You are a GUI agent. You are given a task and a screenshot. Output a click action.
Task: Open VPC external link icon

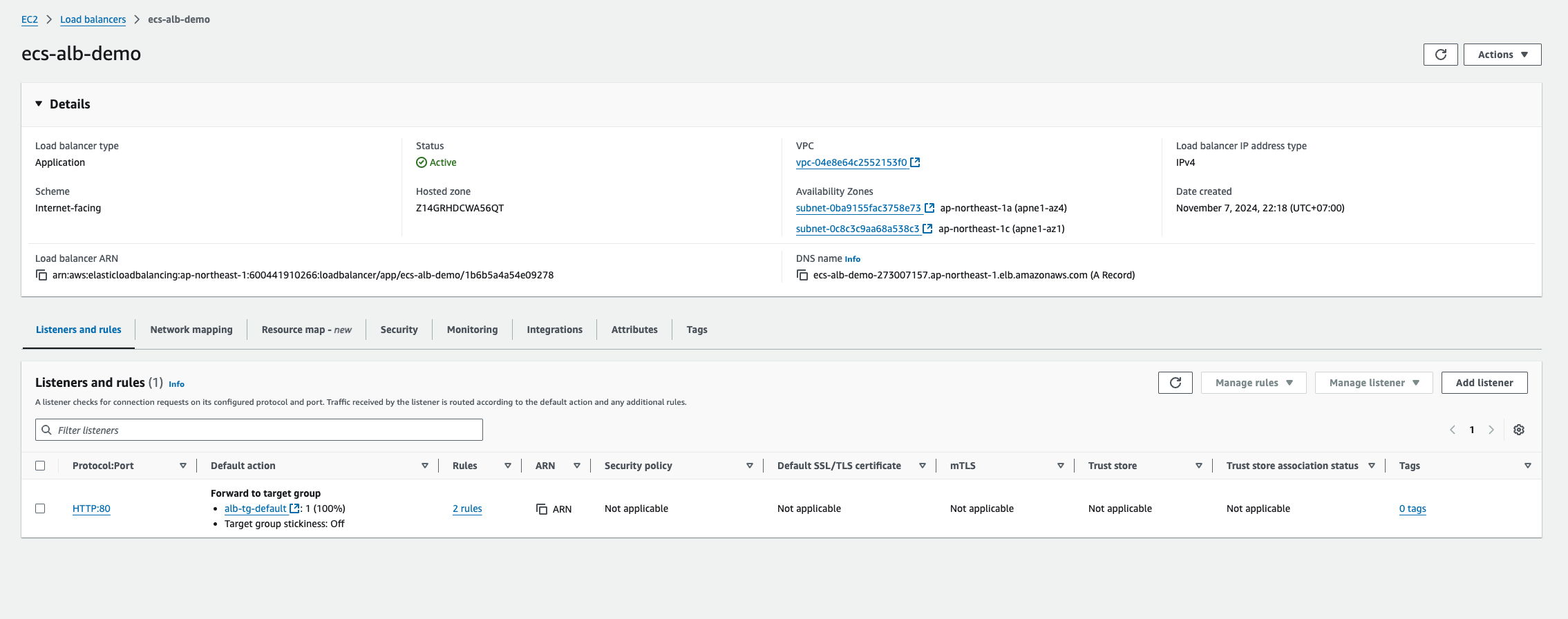click(915, 162)
